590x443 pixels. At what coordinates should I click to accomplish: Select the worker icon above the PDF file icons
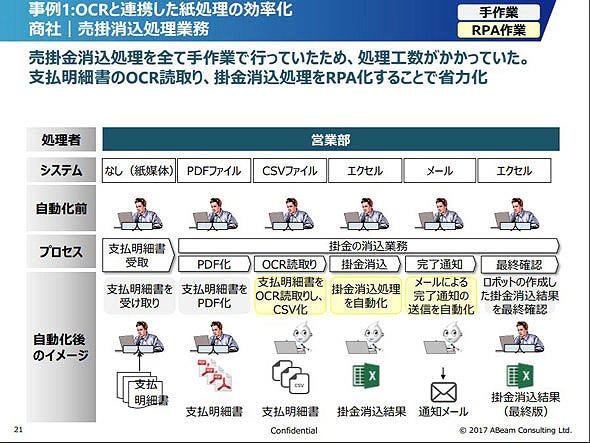214,337
